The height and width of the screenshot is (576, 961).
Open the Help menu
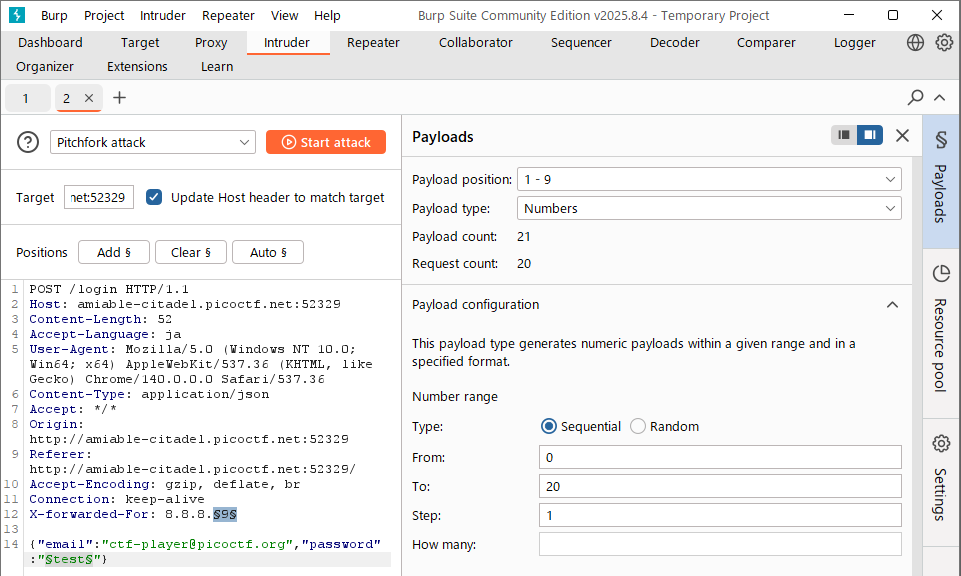[x=327, y=15]
